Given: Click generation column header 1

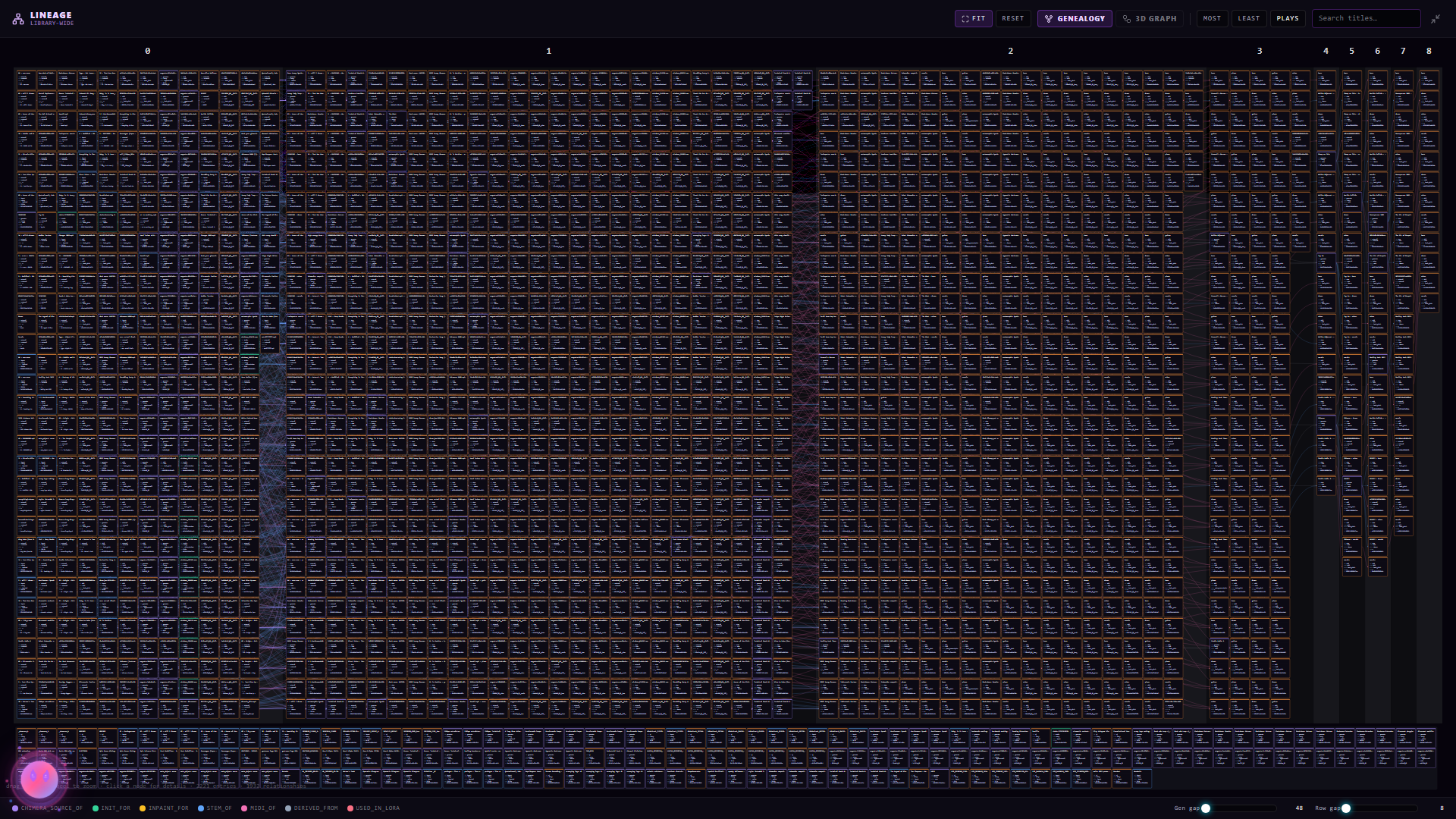Looking at the screenshot, I should pyautogui.click(x=549, y=51).
